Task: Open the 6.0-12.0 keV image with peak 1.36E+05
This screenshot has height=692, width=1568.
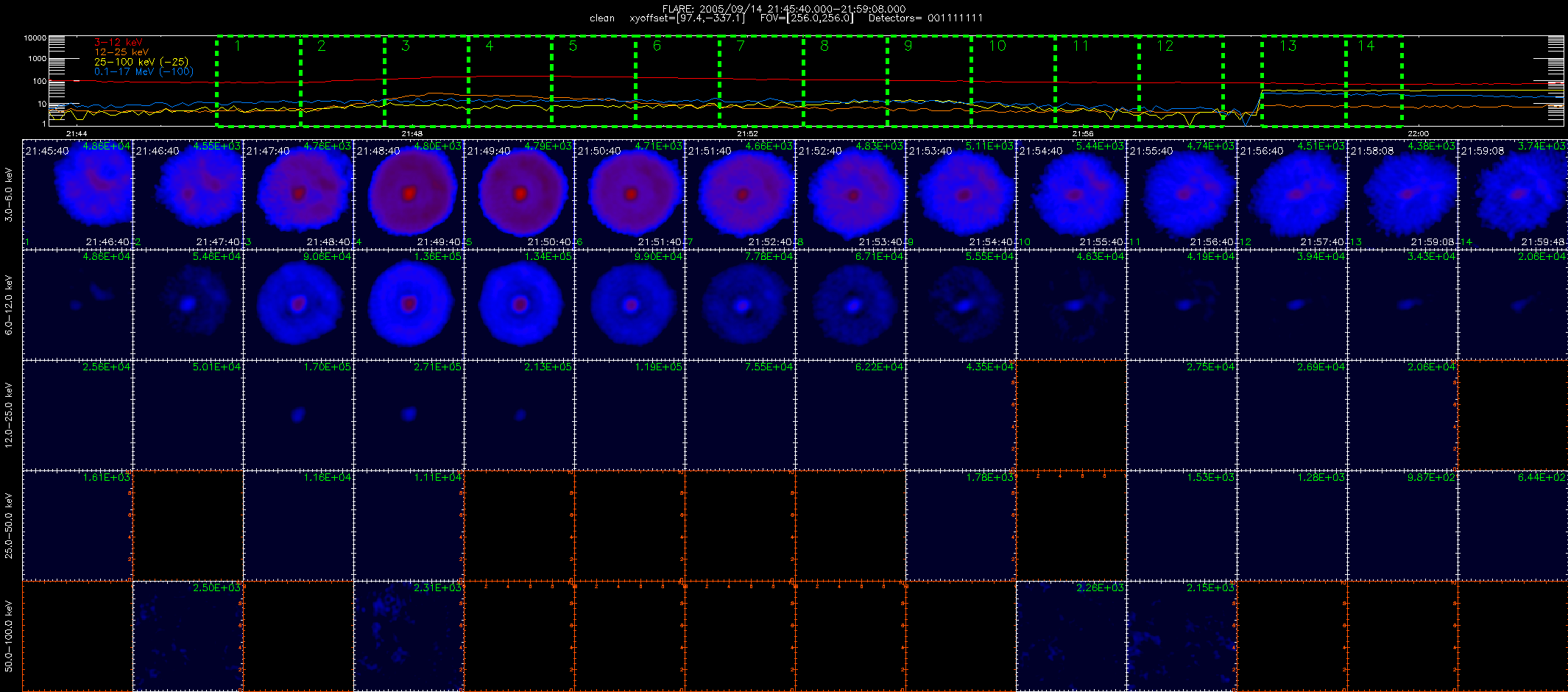Action: click(409, 305)
